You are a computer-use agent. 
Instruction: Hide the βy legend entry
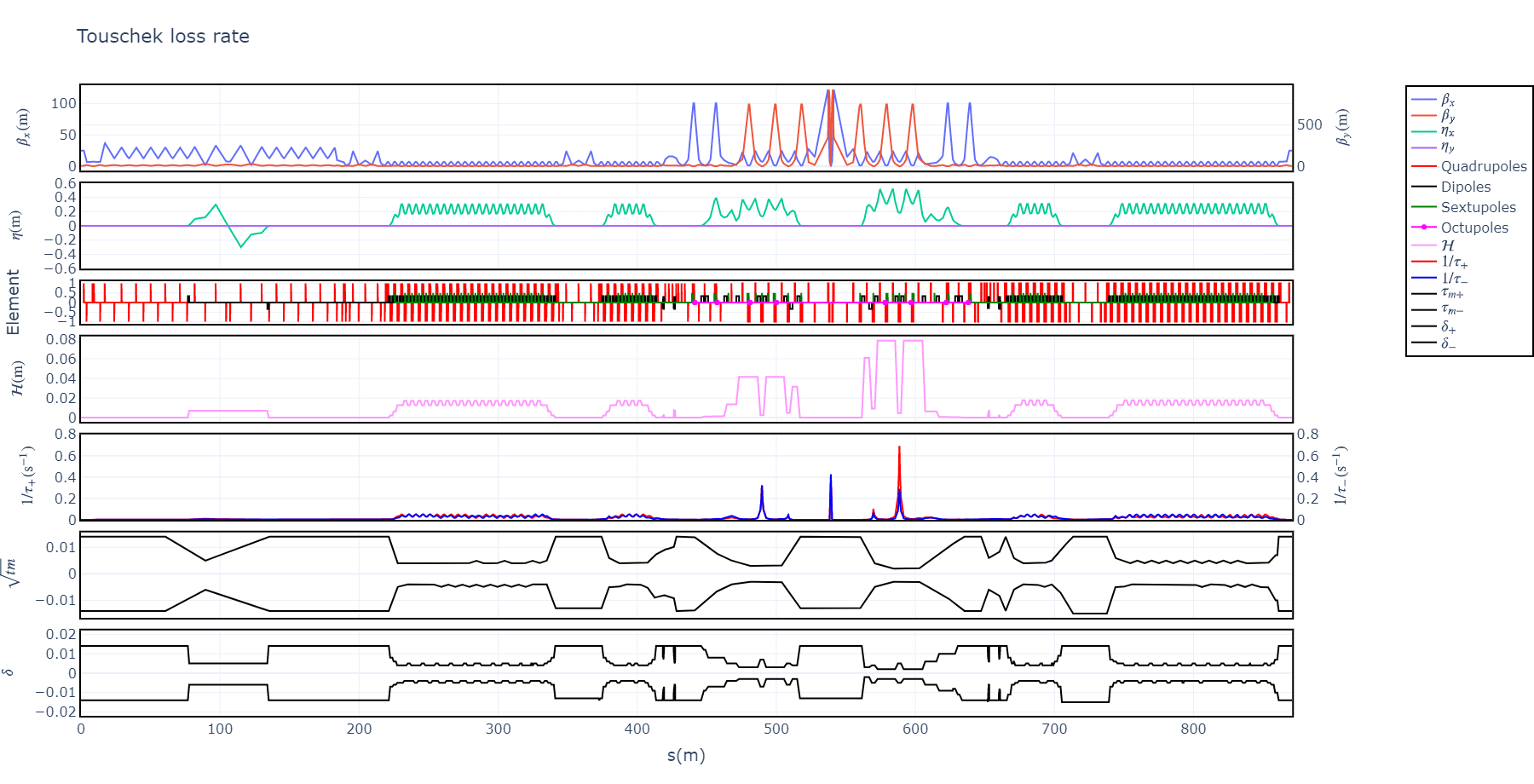pyautogui.click(x=1448, y=116)
